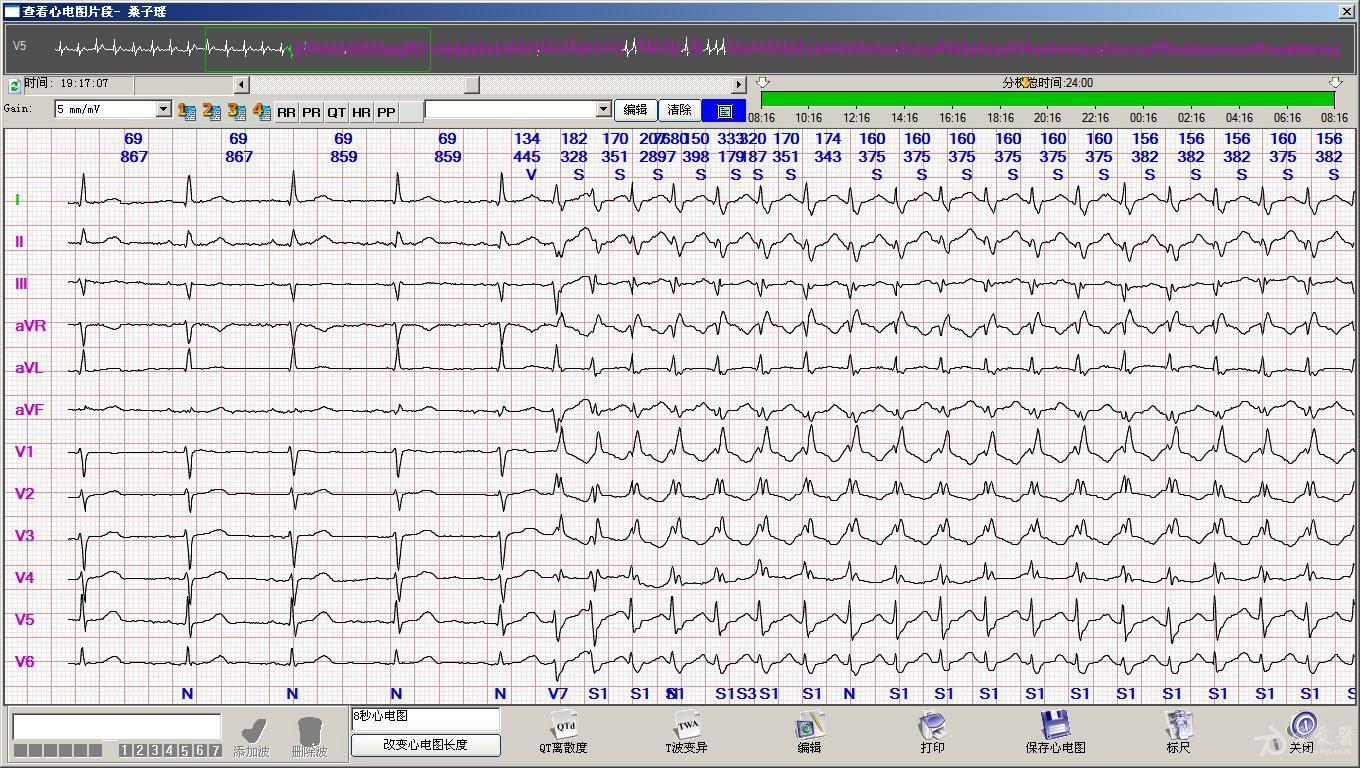
Task: Click the V3 lead label
Action: point(24,535)
